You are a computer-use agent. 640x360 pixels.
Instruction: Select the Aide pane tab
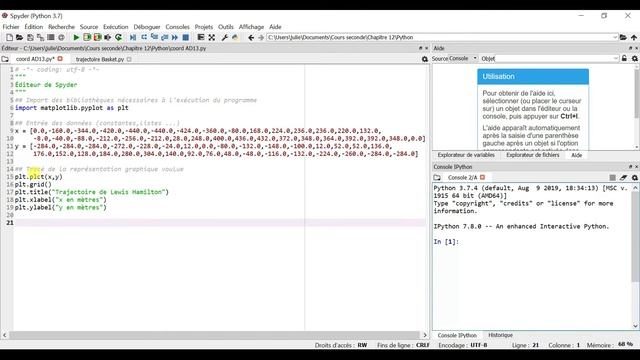pos(576,155)
